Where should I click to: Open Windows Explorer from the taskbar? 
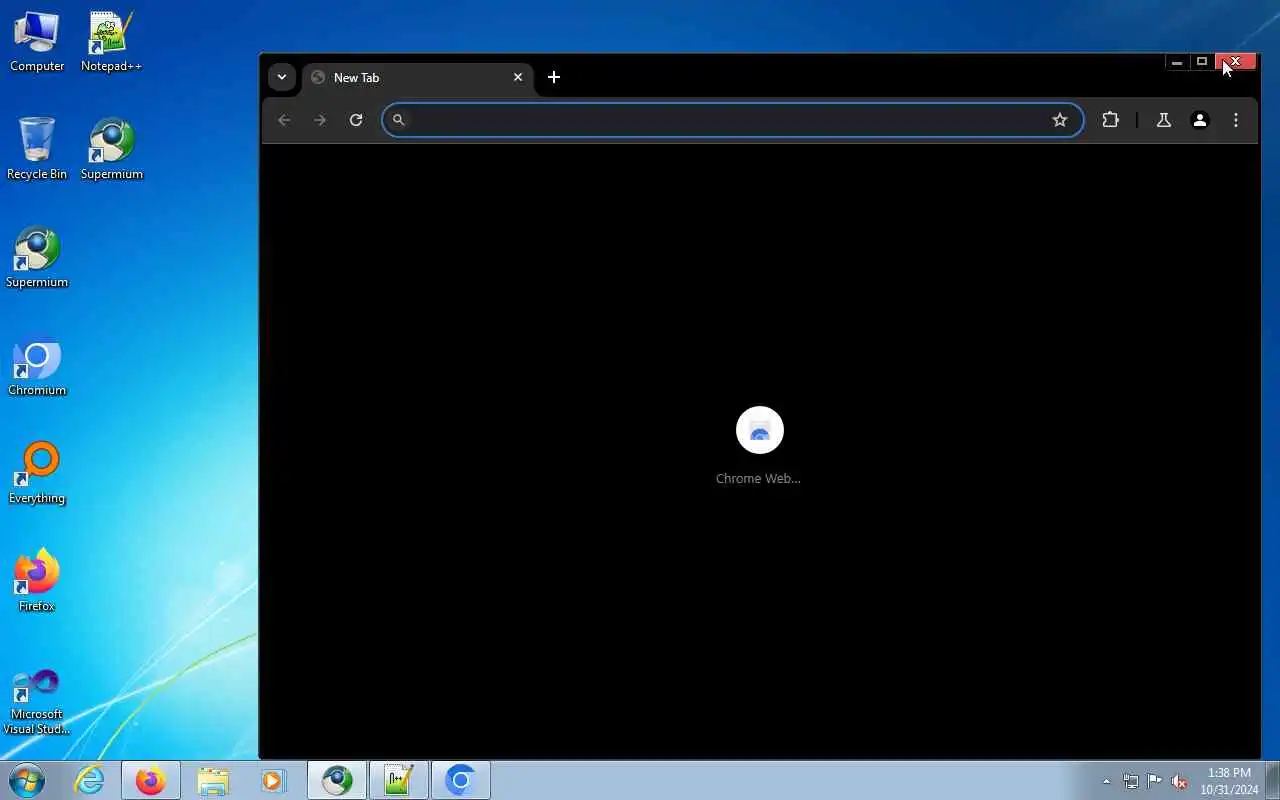point(213,780)
